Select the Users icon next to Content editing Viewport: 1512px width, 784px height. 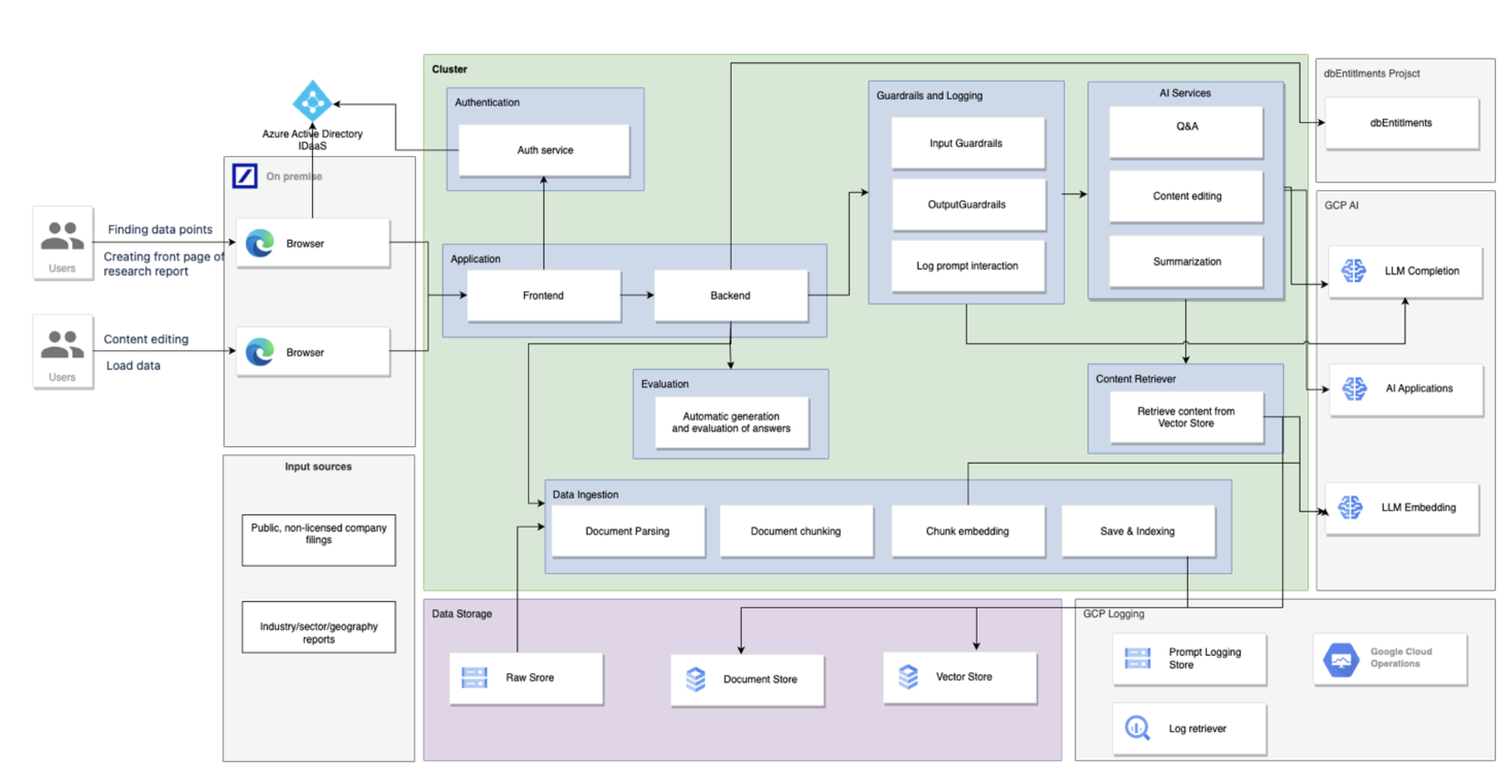(x=63, y=344)
